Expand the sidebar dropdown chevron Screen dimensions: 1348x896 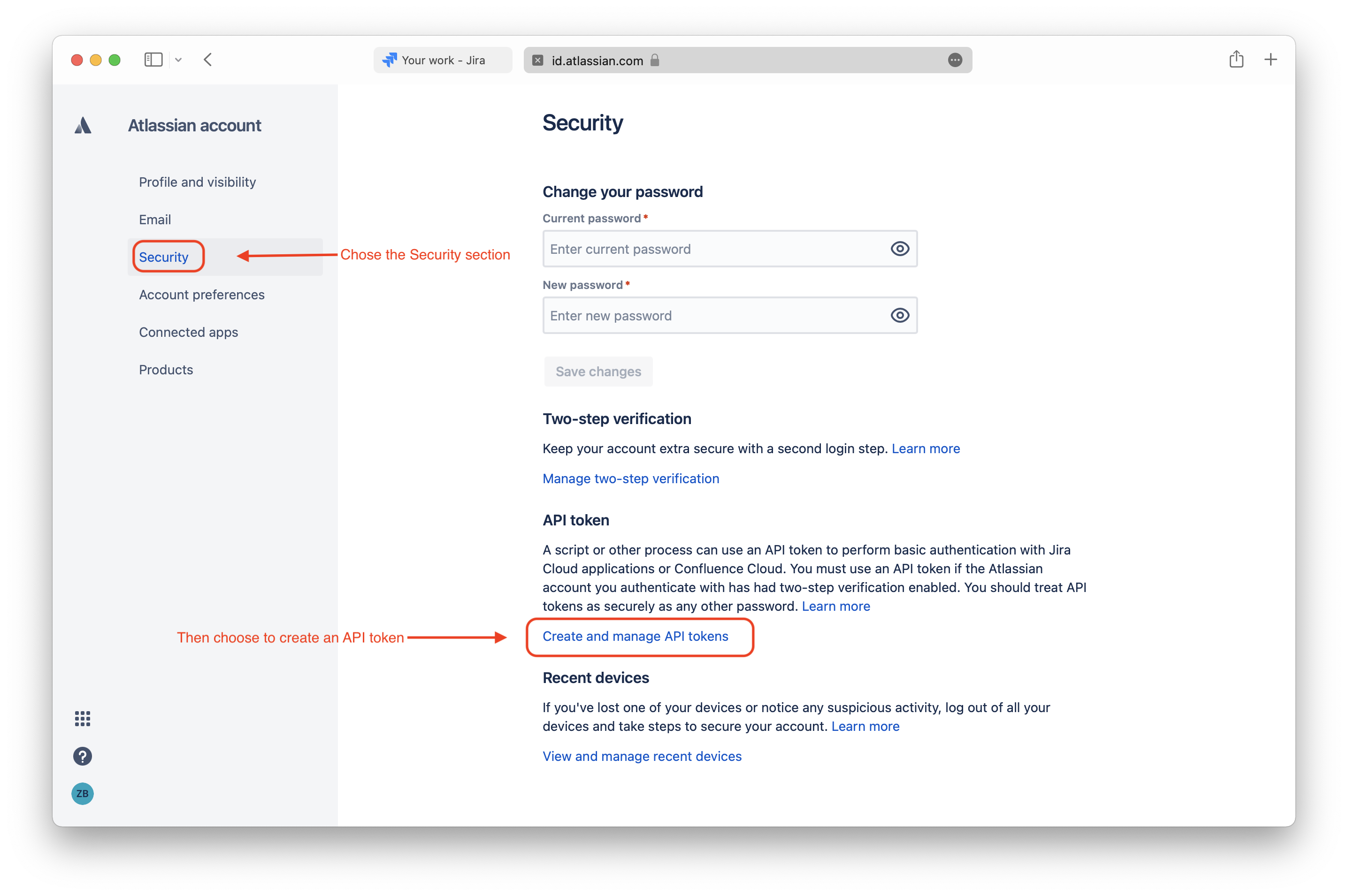tap(178, 60)
